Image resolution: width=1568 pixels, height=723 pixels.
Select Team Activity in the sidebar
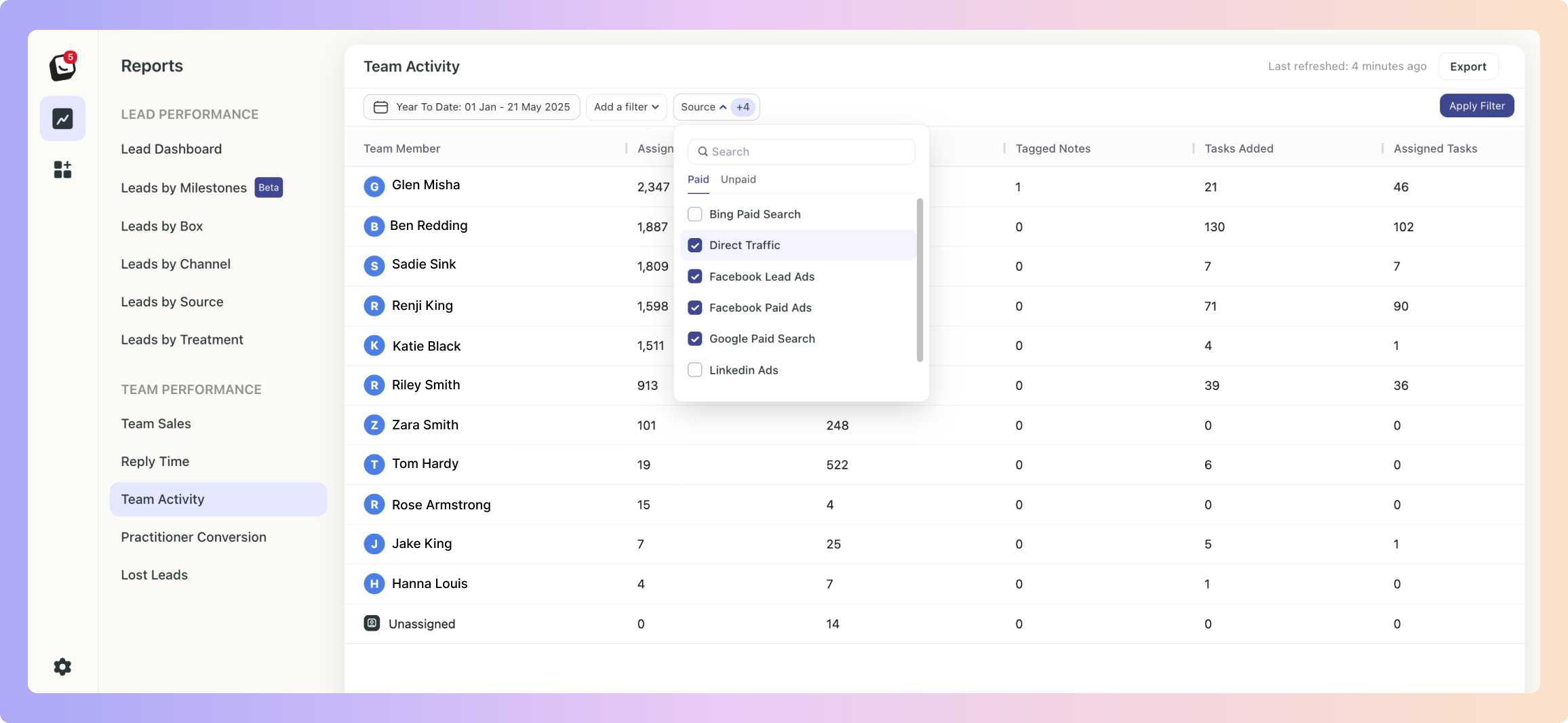click(218, 500)
